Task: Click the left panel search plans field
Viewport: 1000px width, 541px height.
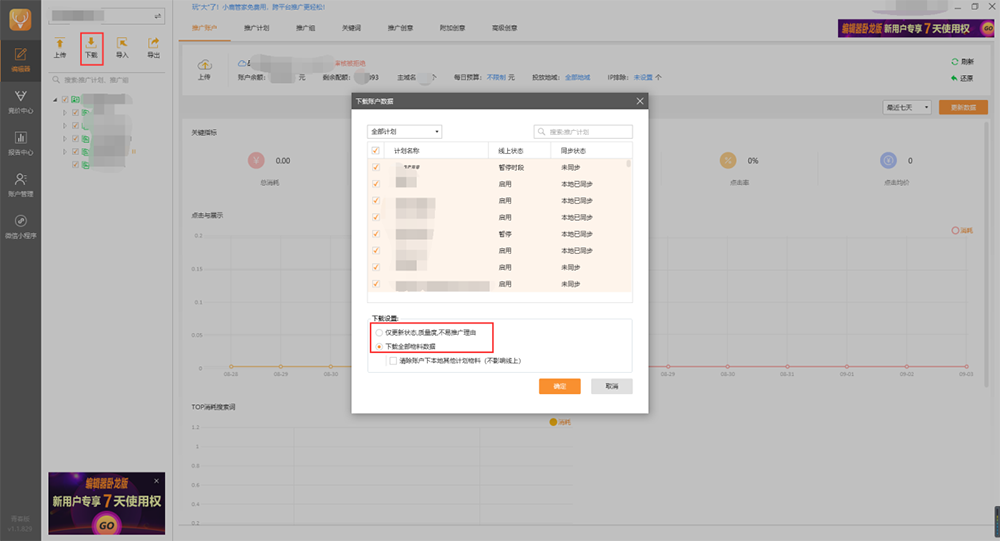Action: tap(107, 80)
